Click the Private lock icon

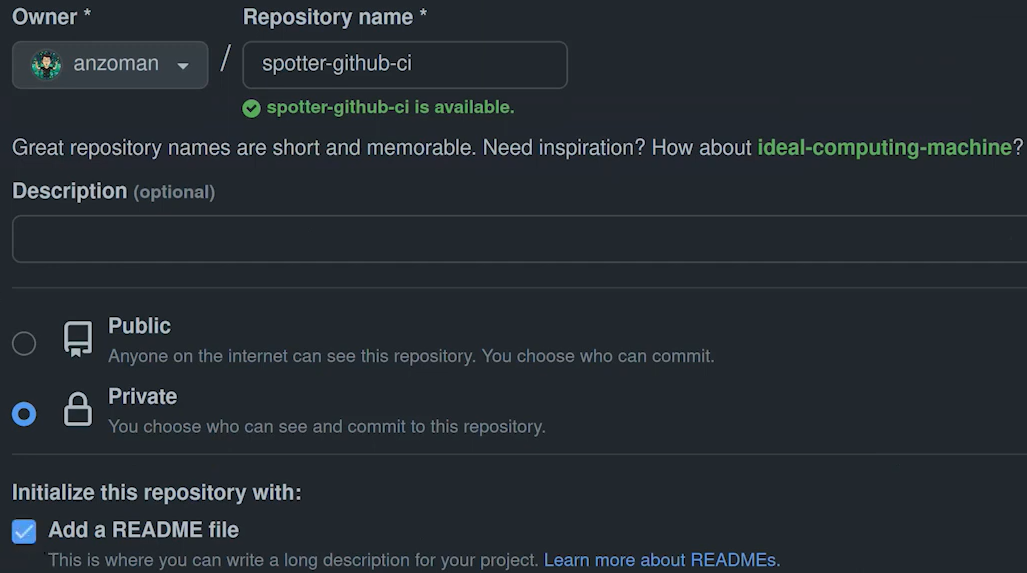[x=78, y=410]
